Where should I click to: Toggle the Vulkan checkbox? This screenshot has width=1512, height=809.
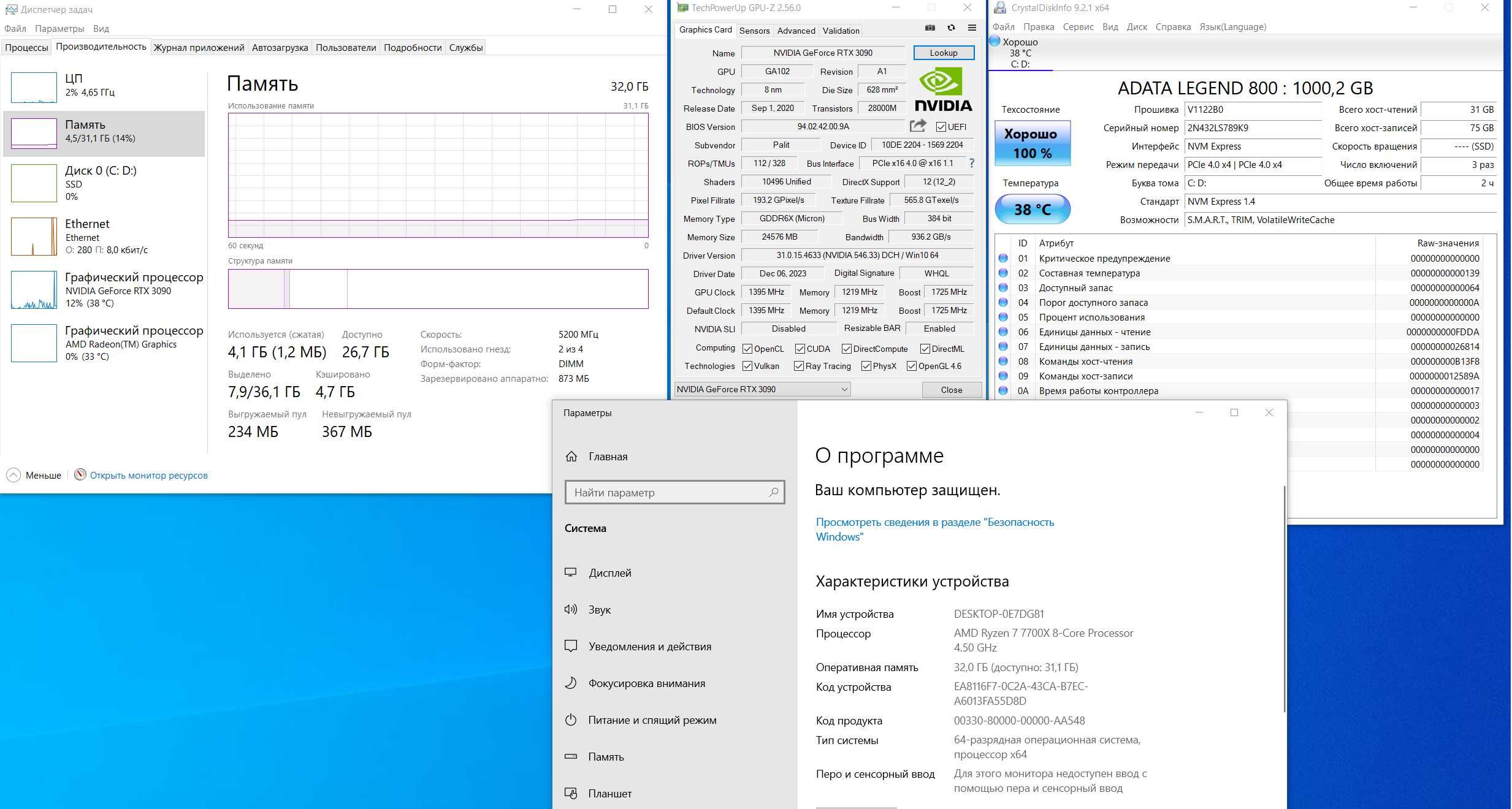coord(747,366)
